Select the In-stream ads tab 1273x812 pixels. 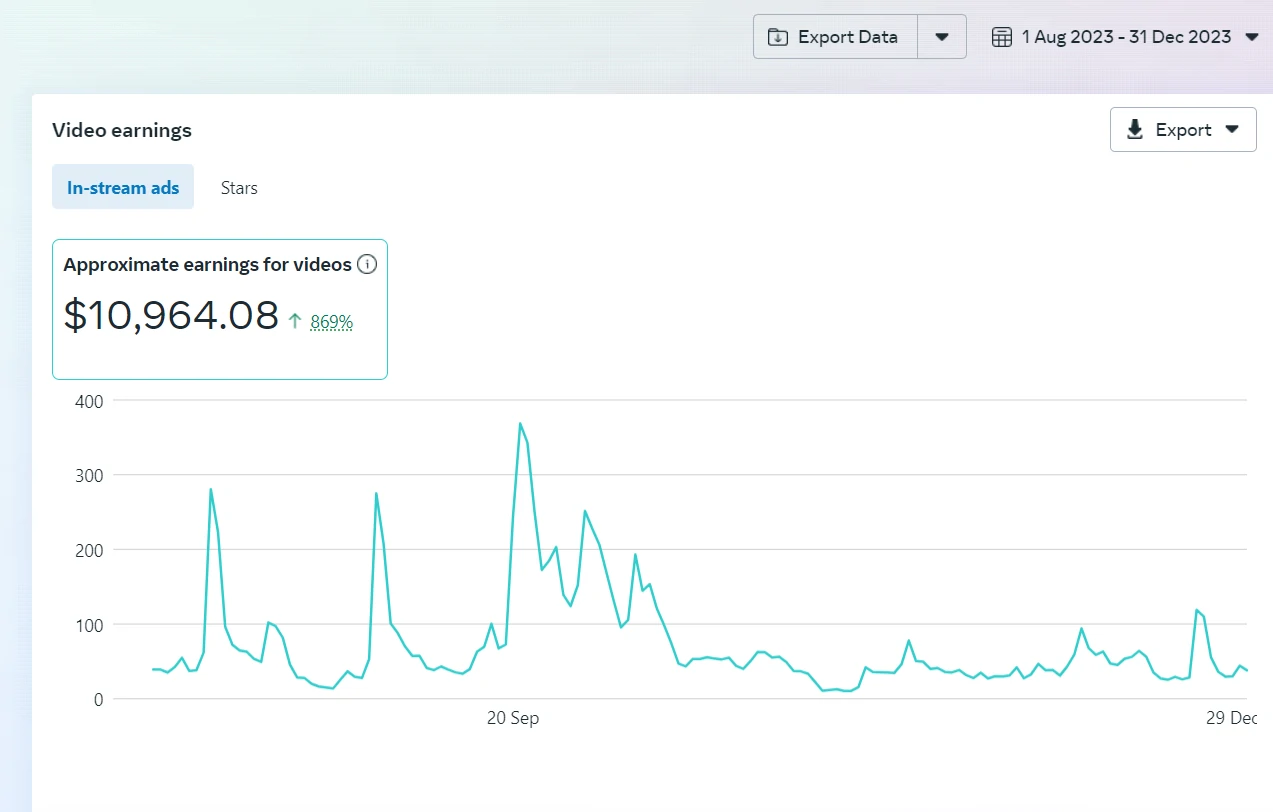[x=123, y=187]
